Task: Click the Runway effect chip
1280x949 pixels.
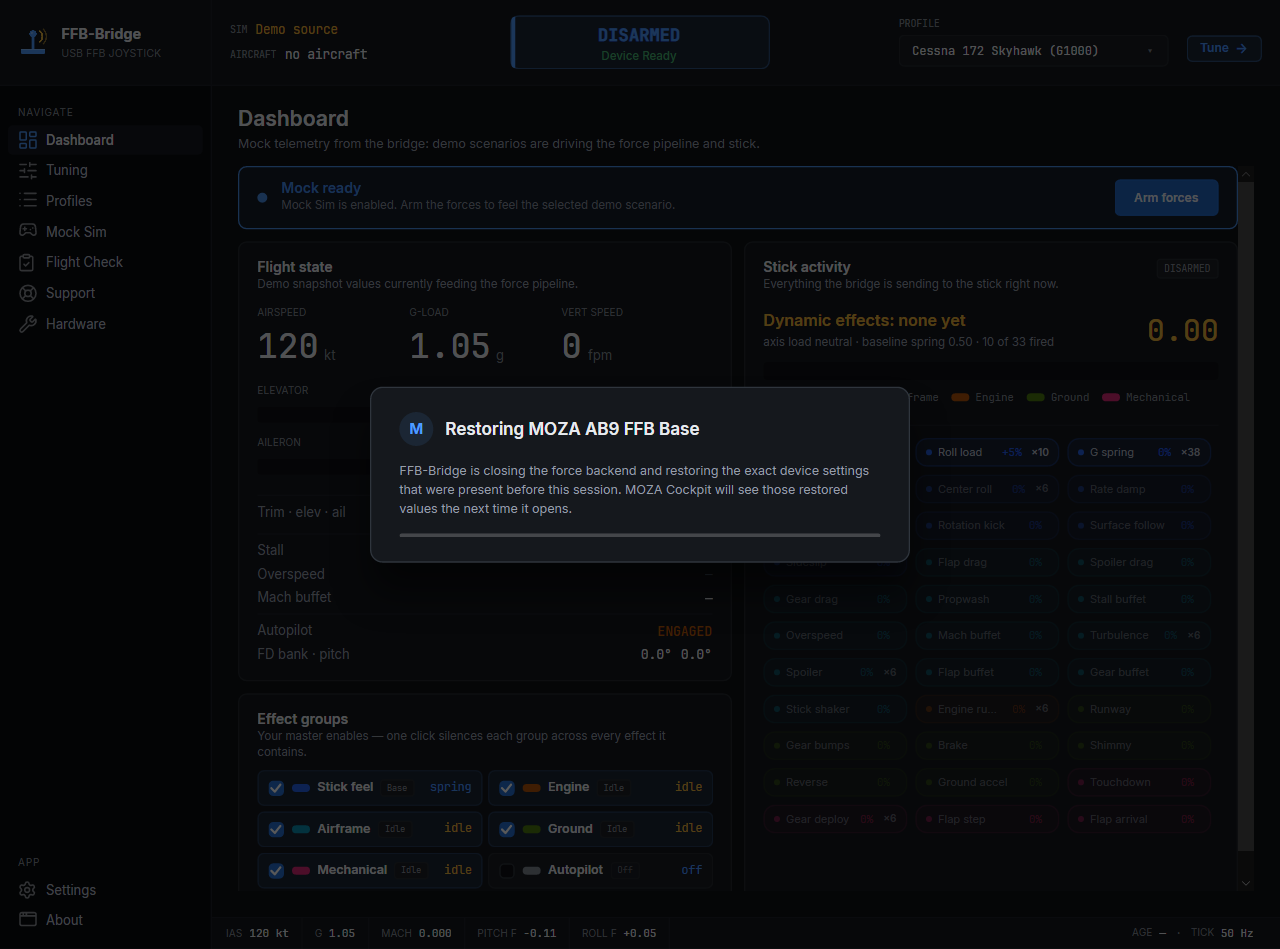Action: [1139, 709]
